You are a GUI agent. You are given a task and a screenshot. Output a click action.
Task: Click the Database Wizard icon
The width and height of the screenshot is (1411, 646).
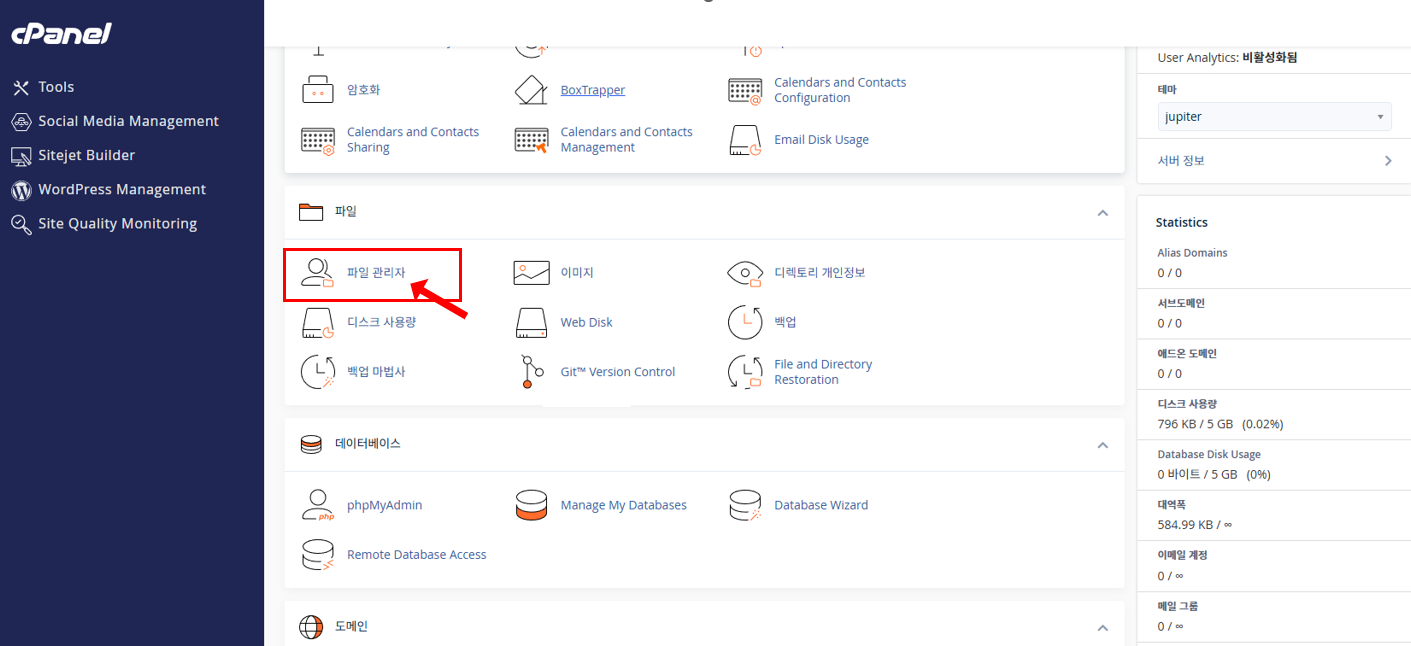point(745,505)
